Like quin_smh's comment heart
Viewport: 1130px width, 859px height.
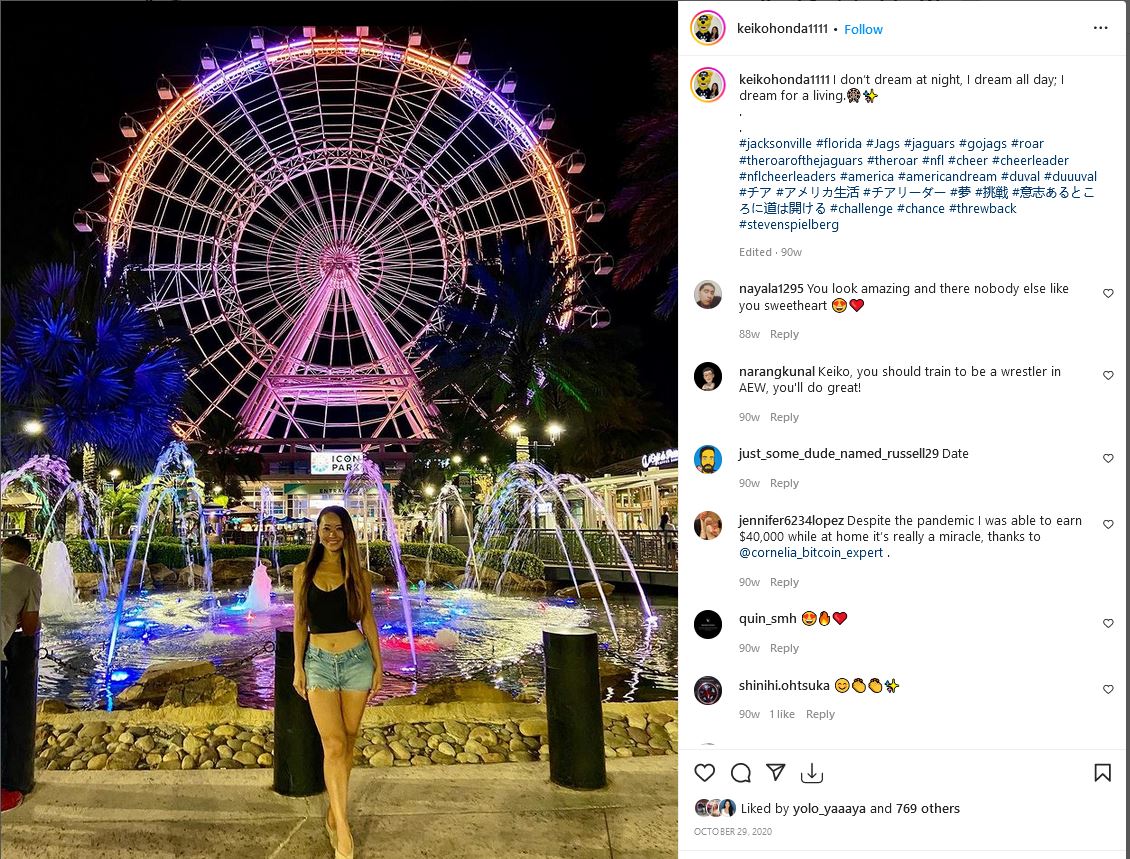coord(1108,623)
